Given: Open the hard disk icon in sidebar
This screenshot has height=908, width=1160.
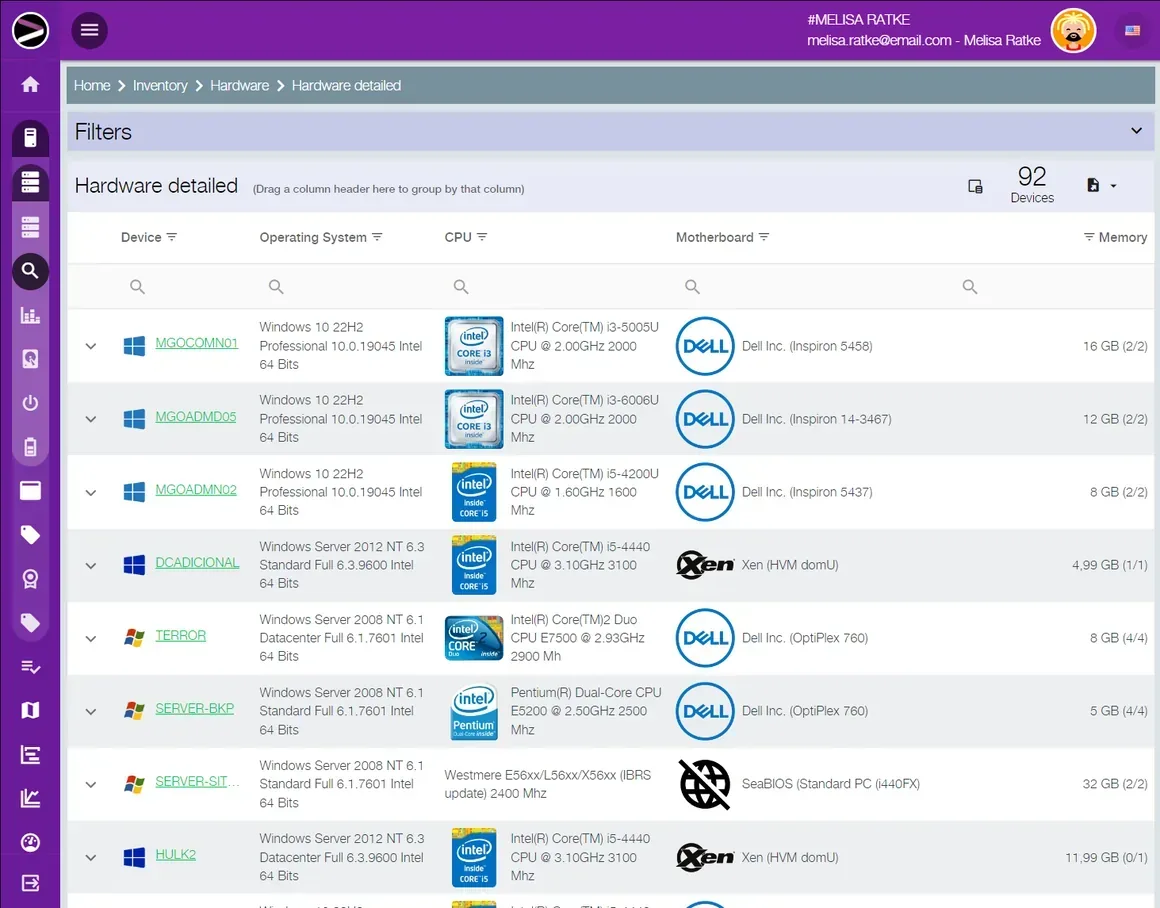Looking at the screenshot, I should coord(30,359).
